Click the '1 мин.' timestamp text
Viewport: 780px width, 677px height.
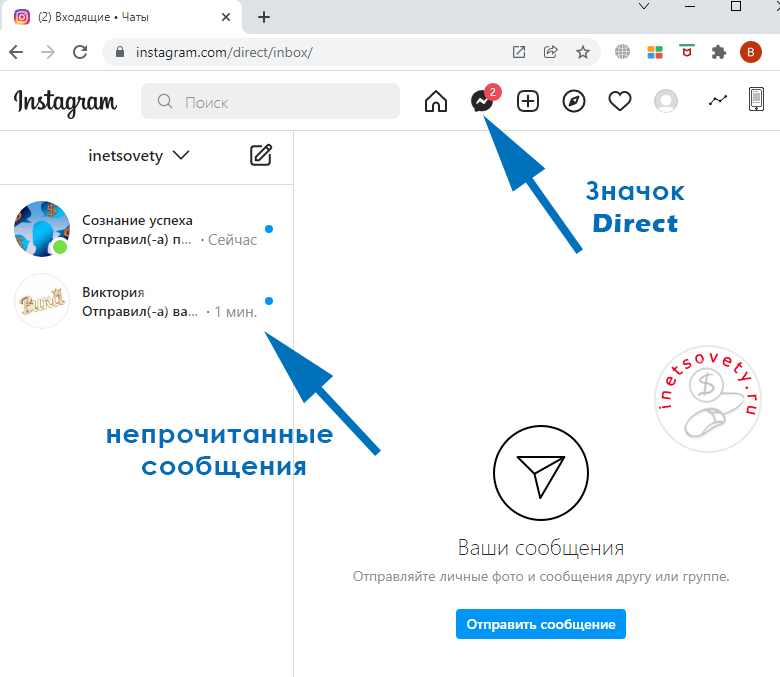point(236,312)
